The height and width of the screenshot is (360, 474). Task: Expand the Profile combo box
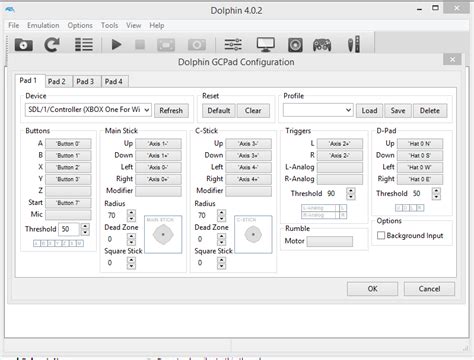tap(318, 110)
